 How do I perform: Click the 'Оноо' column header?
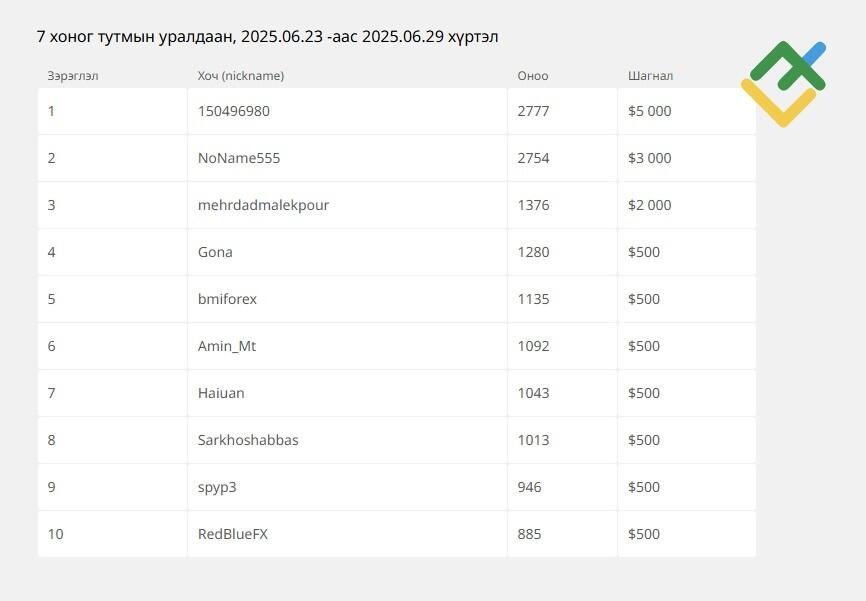[x=532, y=76]
